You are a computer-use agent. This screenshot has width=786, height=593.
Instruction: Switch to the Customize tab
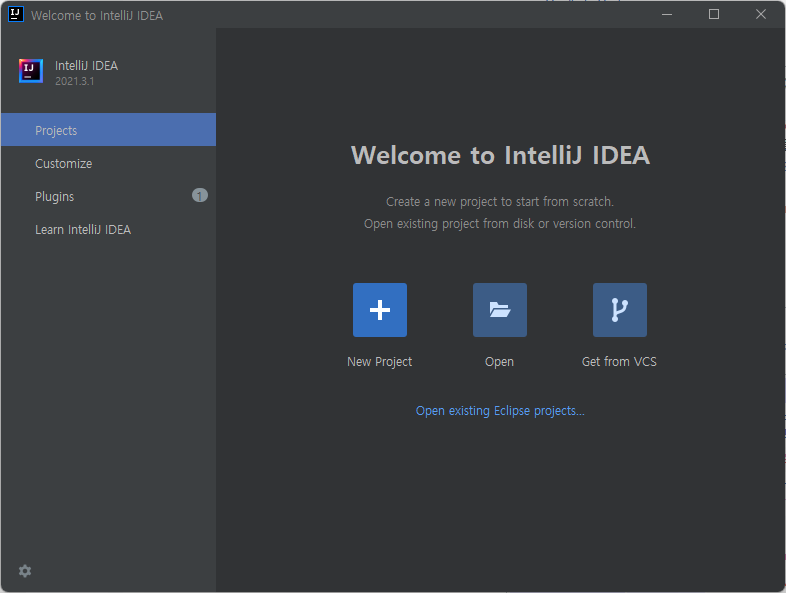(x=108, y=163)
